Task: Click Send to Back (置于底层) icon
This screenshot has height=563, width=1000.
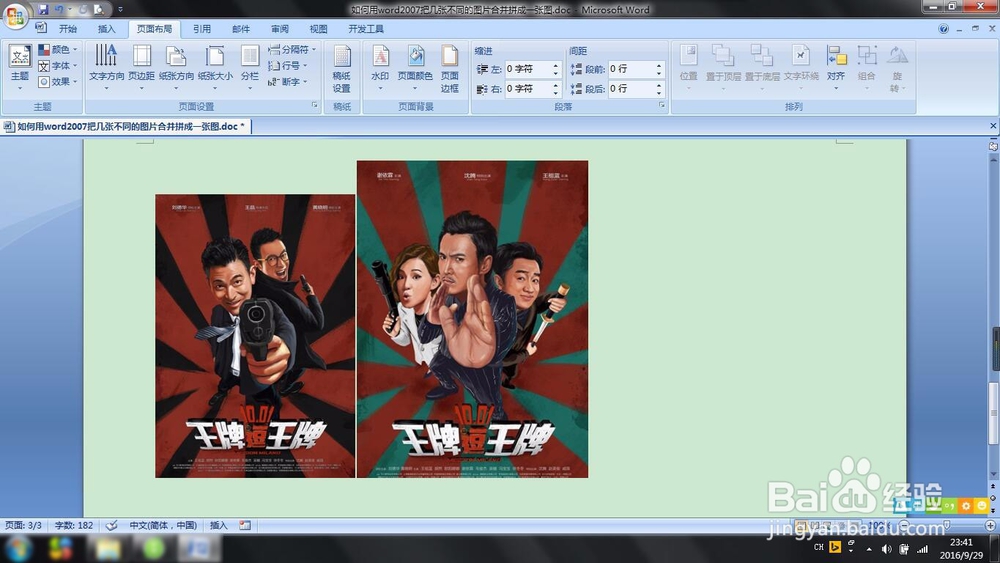Action: point(762,66)
